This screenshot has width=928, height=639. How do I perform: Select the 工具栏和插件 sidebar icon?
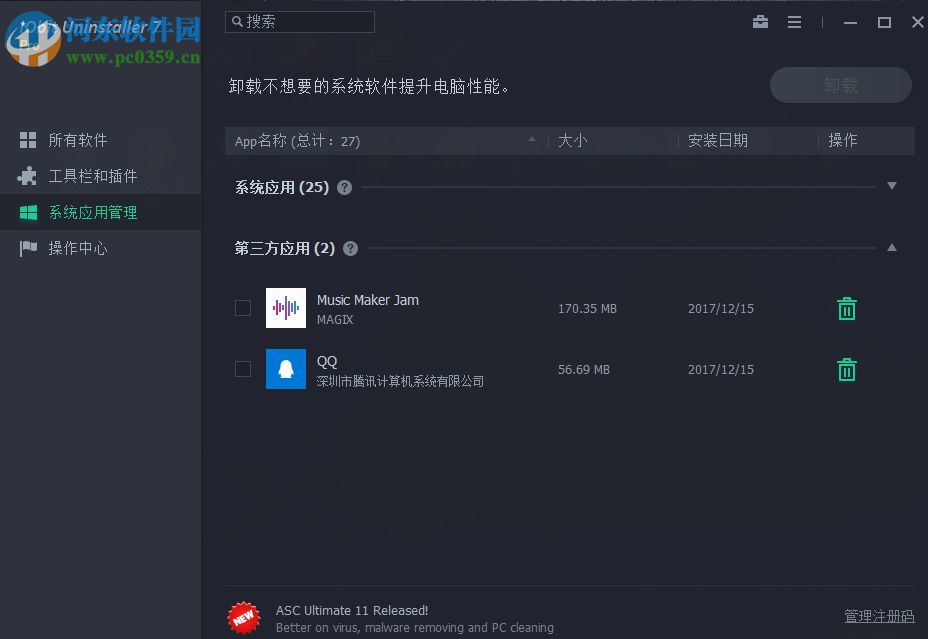(25, 175)
